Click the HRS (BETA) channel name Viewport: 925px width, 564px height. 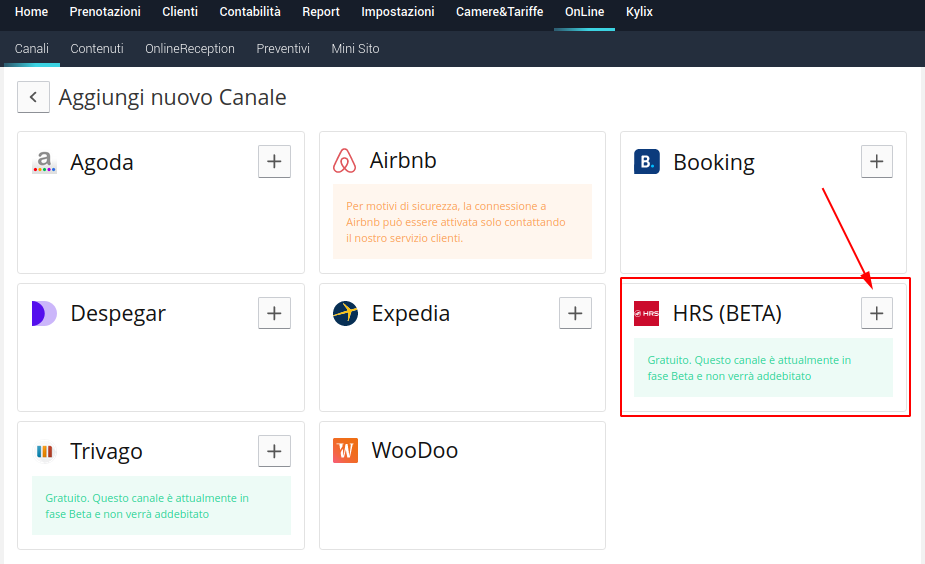727,314
